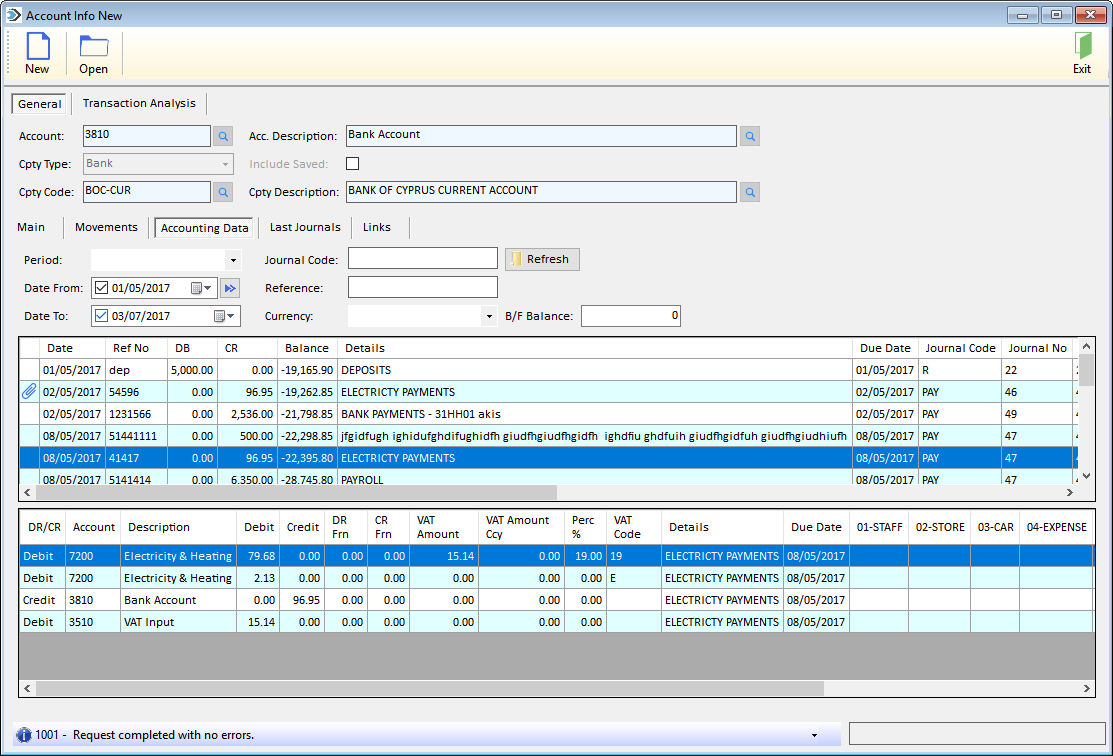Enable the Include Saved checkbox
1113x756 pixels.
(353, 163)
